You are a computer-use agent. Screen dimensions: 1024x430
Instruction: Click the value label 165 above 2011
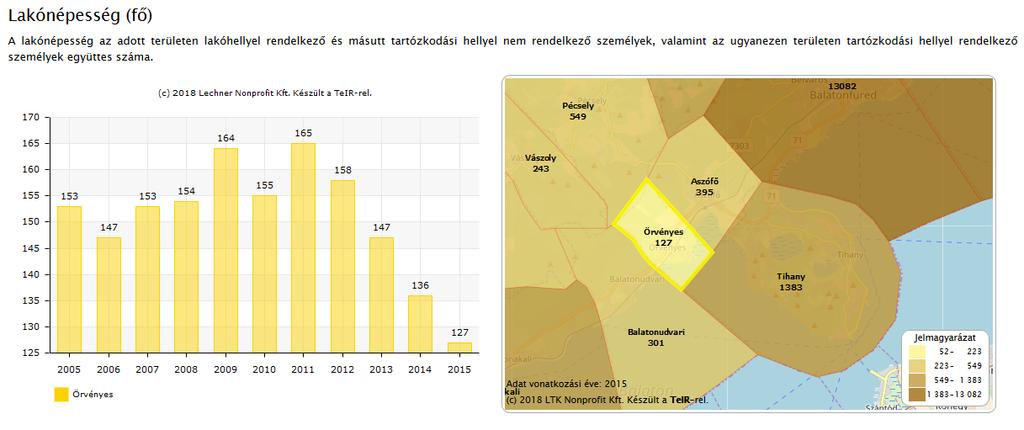coord(304,133)
